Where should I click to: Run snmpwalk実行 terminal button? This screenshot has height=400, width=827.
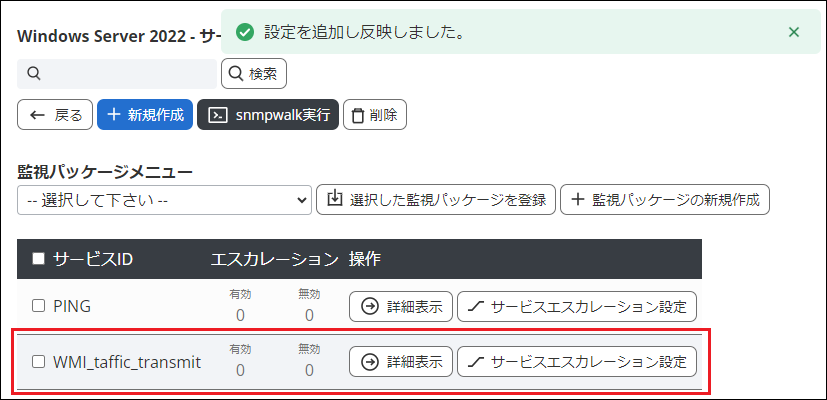point(268,115)
